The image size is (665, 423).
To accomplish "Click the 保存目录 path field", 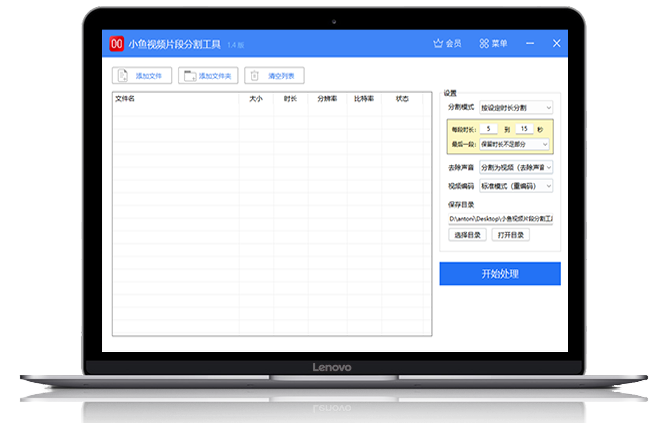I will click(x=500, y=219).
